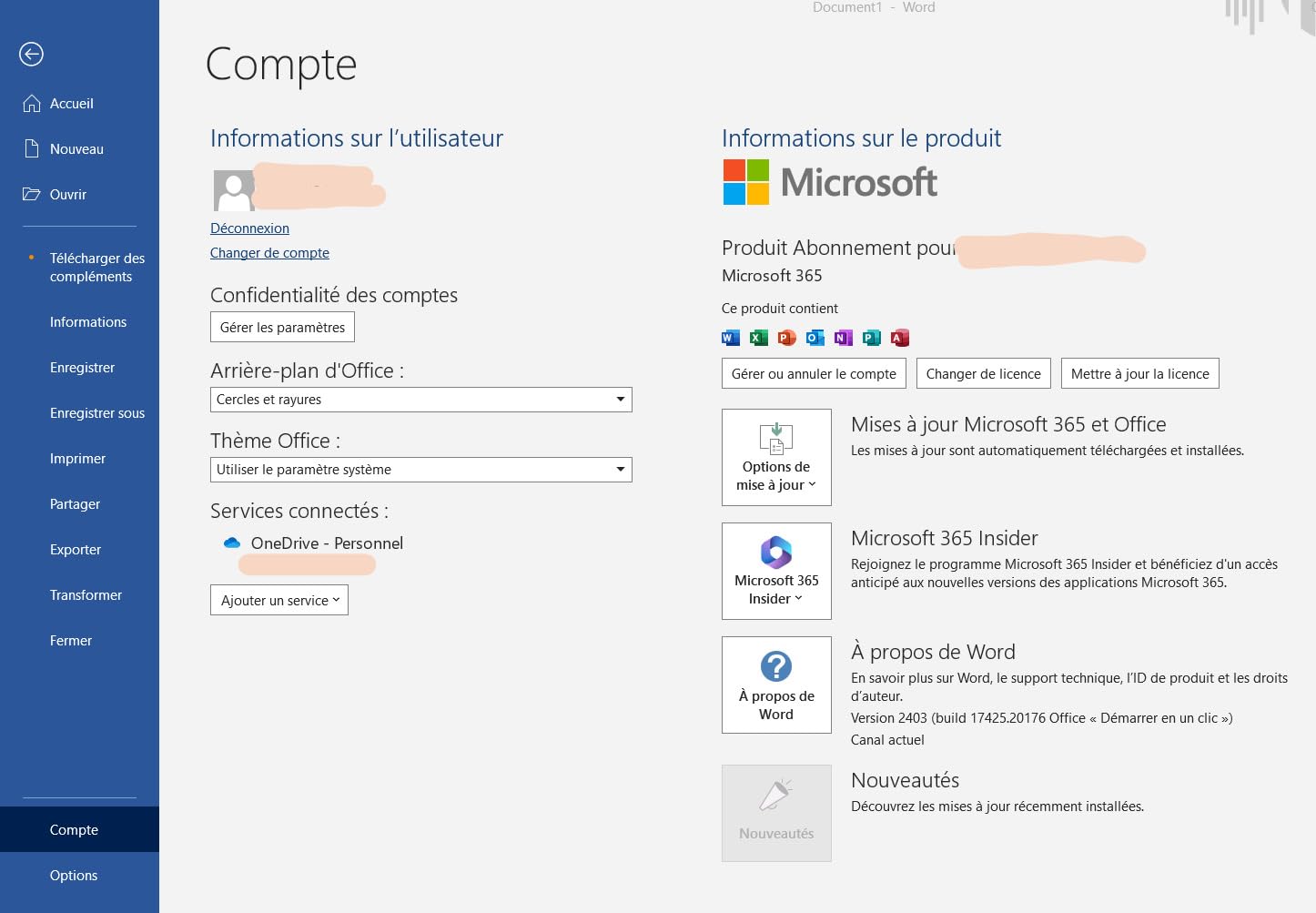This screenshot has height=913, width=1316.
Task: Click the Canal actuel text
Action: [887, 740]
